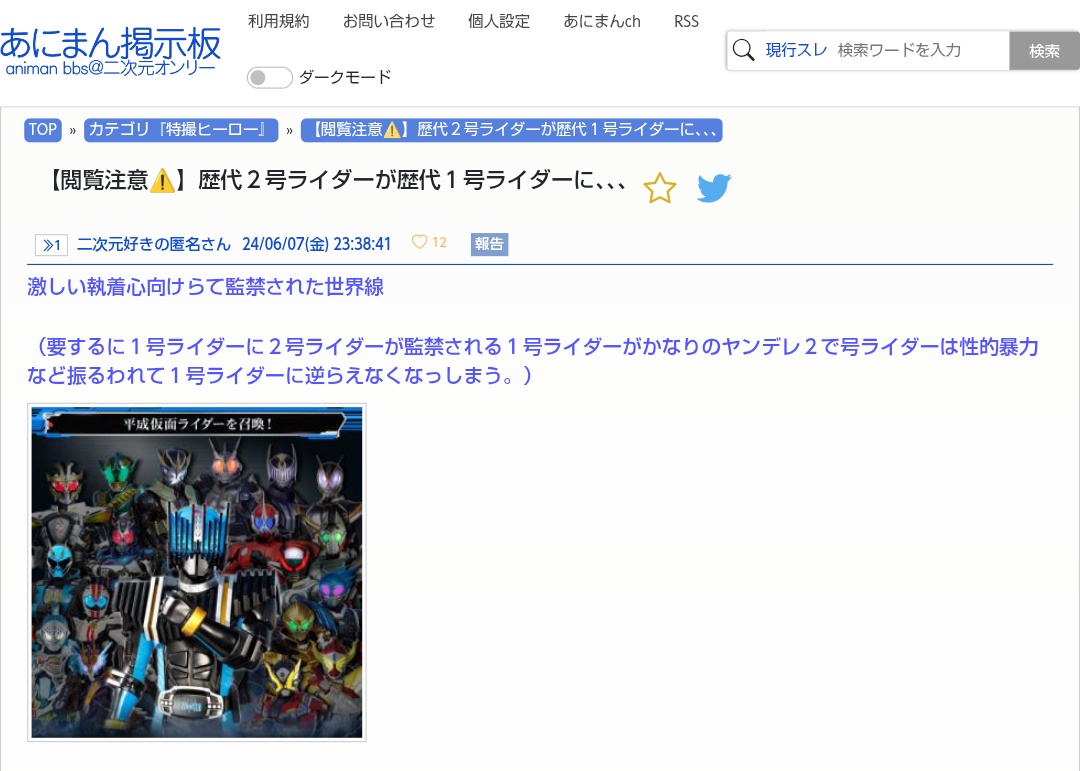Toggle the ダークモード switch

(269, 77)
